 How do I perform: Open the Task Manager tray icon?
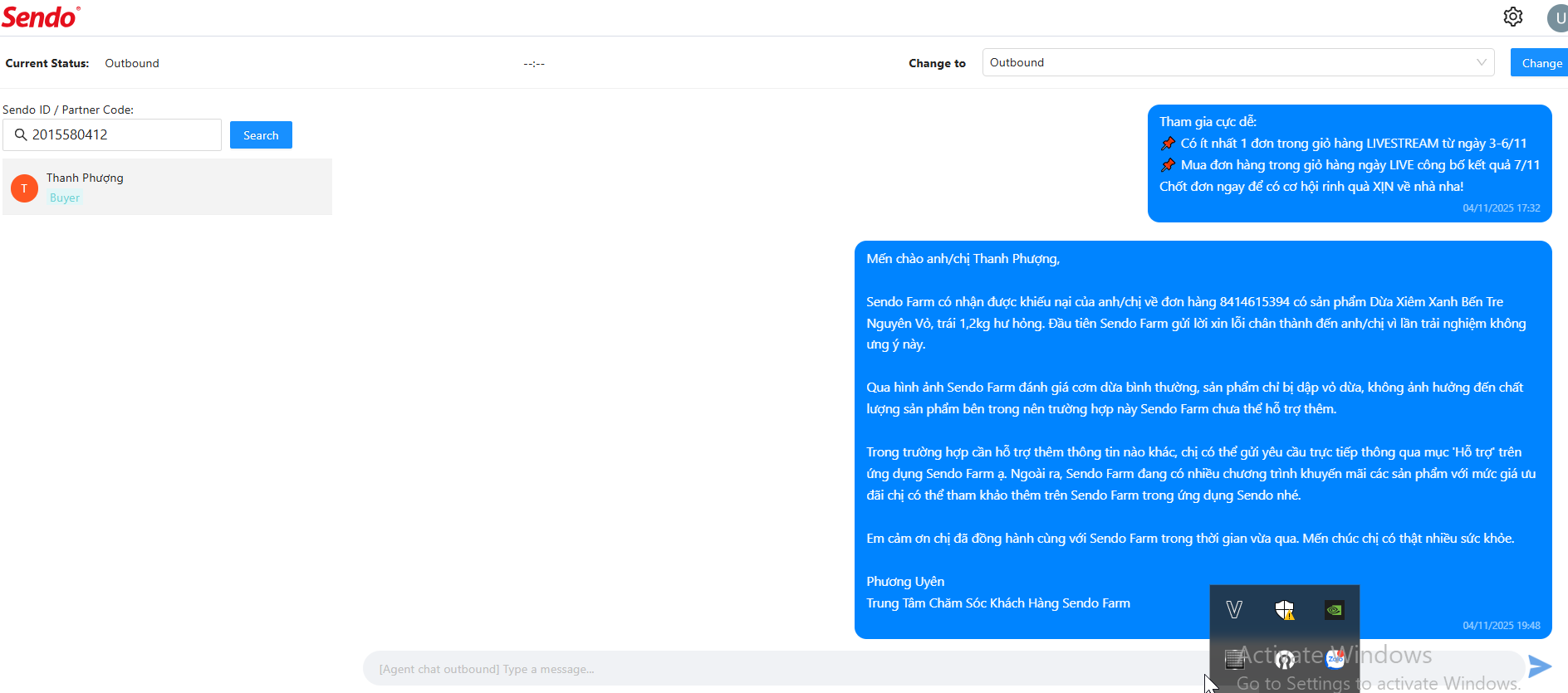(1235, 660)
